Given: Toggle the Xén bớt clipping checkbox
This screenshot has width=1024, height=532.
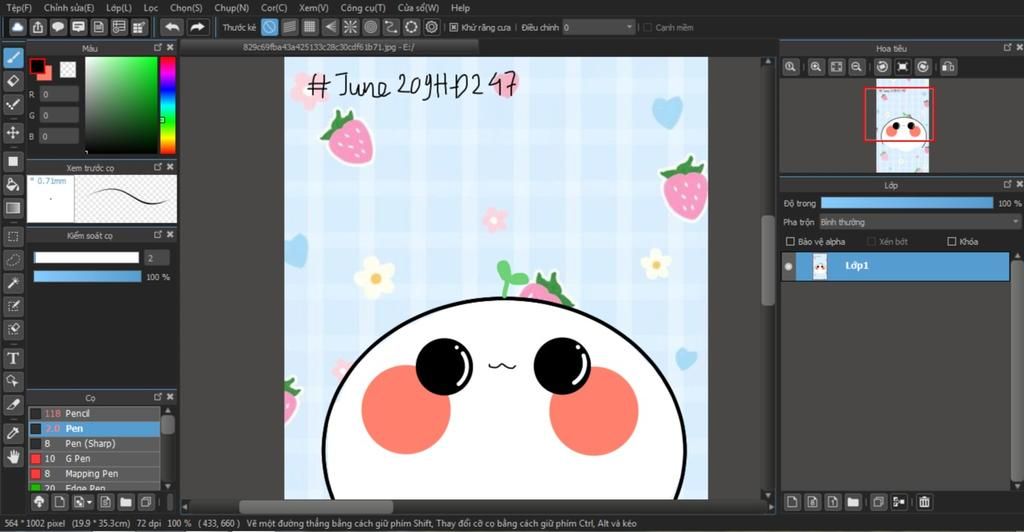Looking at the screenshot, I should click(871, 242).
